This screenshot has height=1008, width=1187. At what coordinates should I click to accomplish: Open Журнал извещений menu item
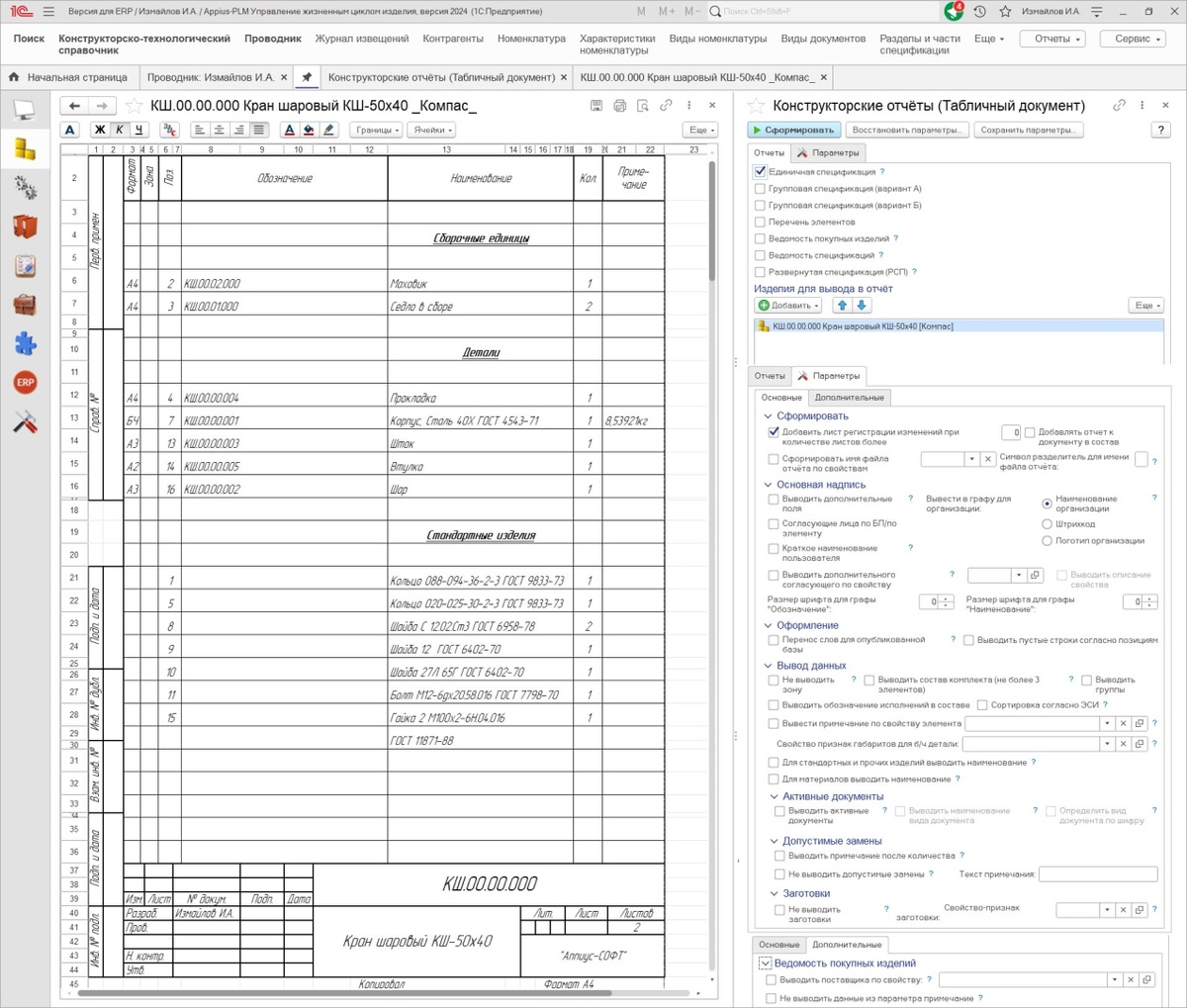coord(362,39)
